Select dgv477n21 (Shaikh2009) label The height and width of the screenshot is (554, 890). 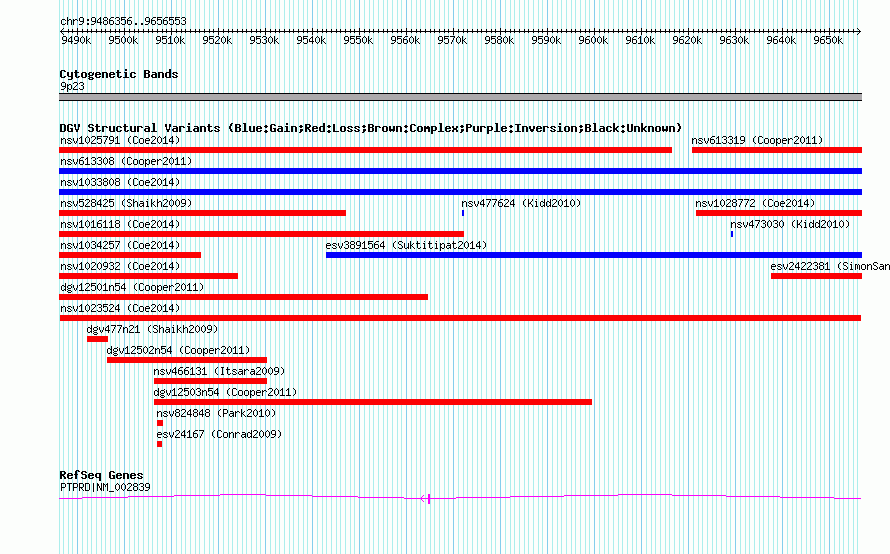[152, 329]
